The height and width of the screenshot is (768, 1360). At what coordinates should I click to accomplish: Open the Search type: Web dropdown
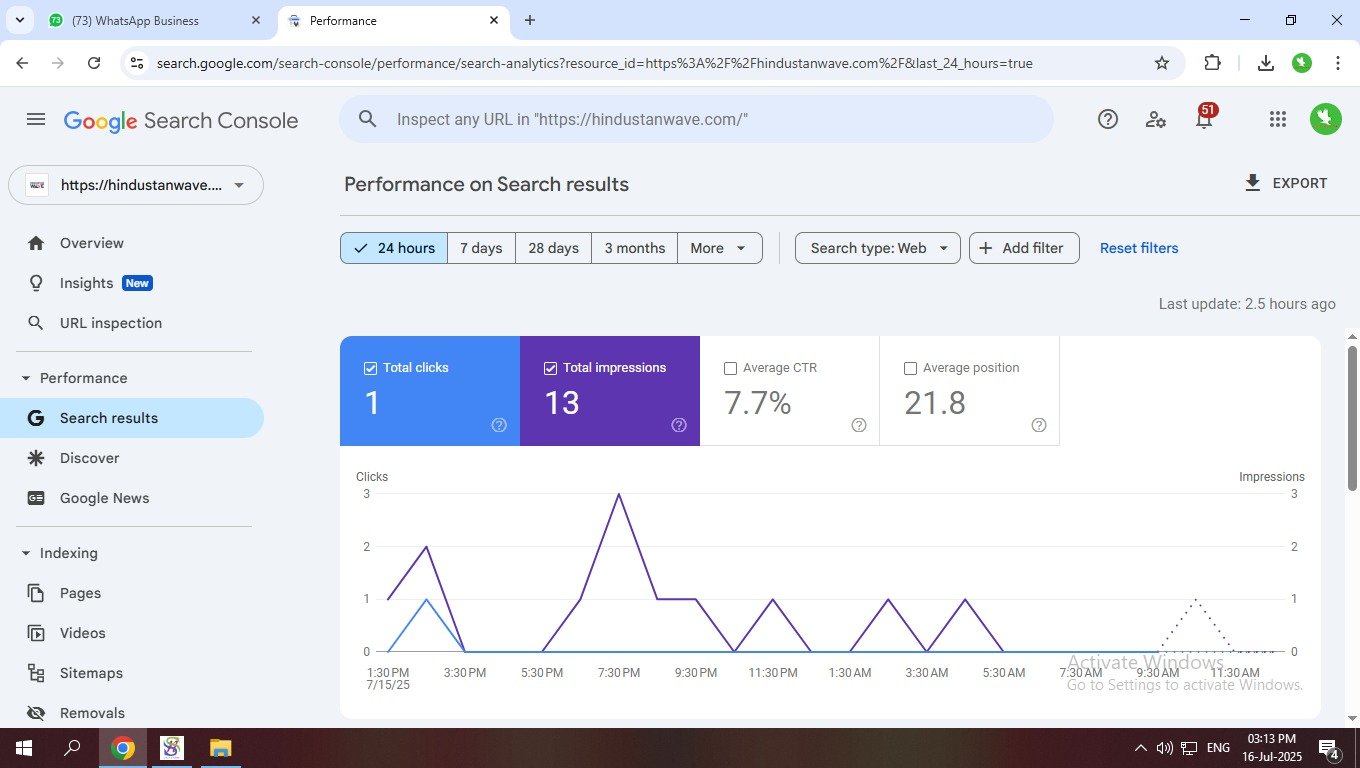pyautogui.click(x=877, y=248)
